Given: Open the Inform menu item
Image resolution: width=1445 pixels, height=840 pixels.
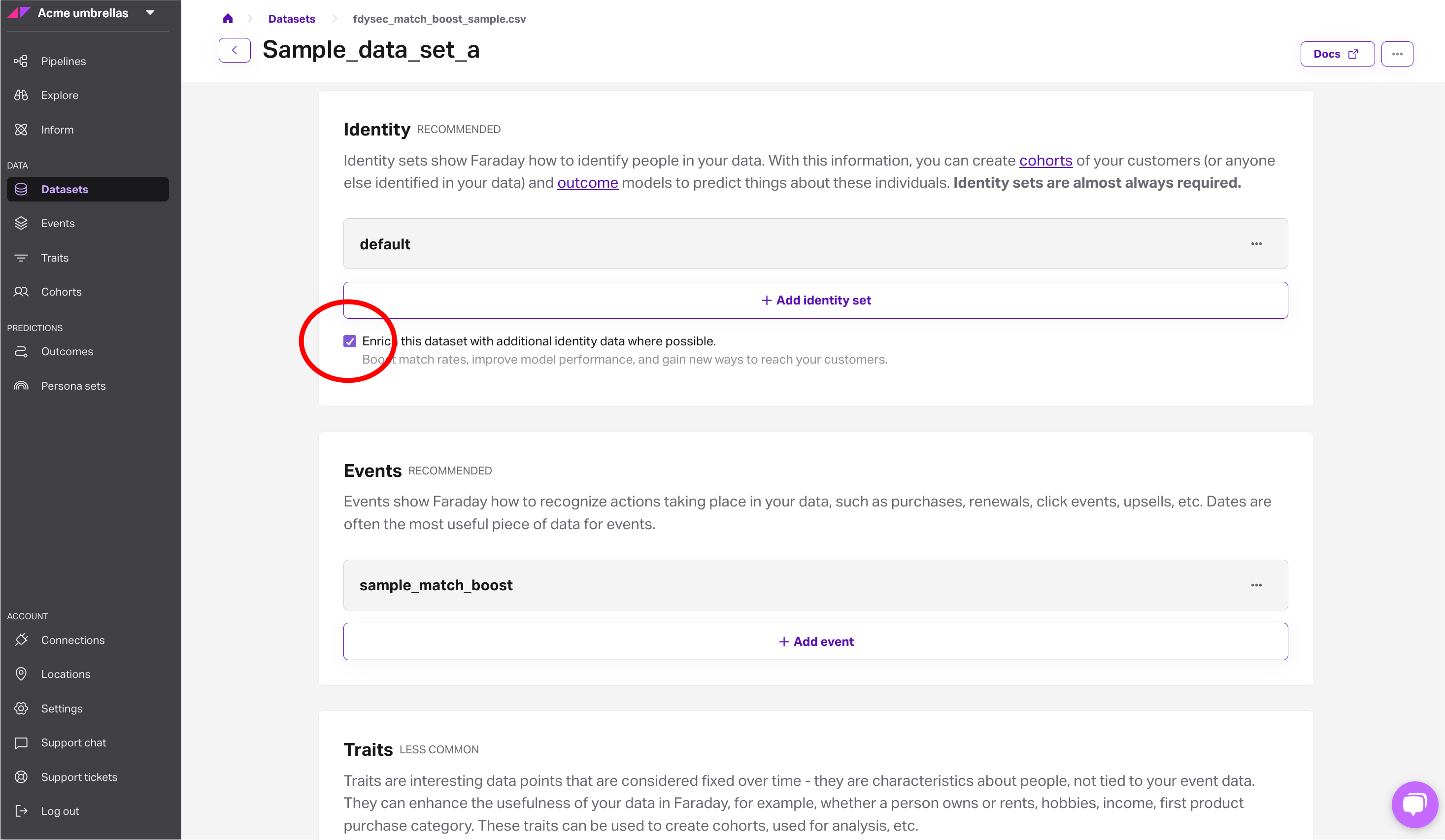Looking at the screenshot, I should pos(57,130).
